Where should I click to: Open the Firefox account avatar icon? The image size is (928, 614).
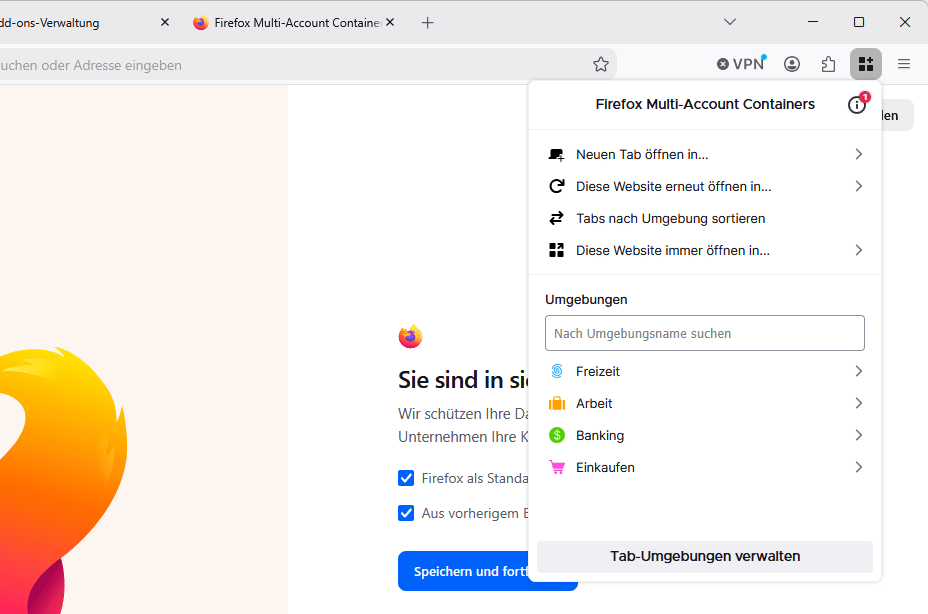pyautogui.click(x=792, y=64)
